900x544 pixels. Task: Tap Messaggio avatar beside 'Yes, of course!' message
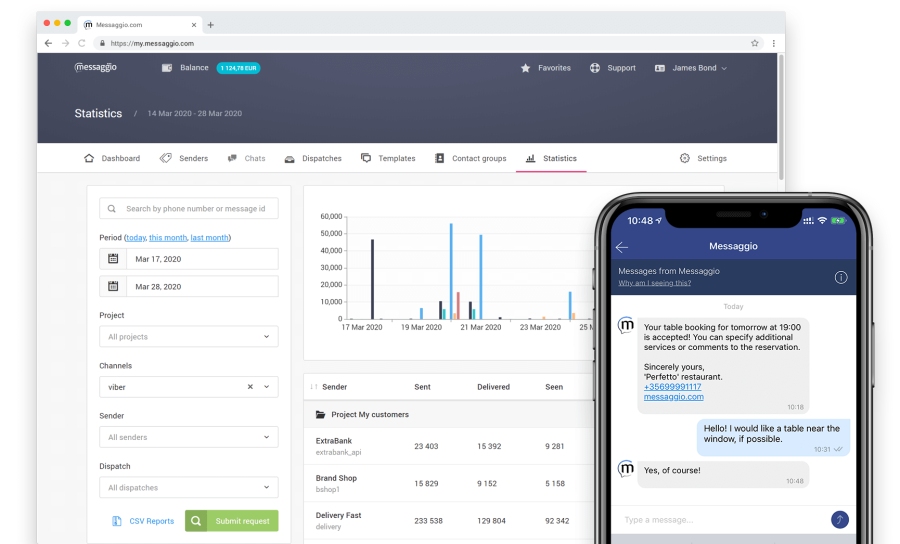(626, 469)
